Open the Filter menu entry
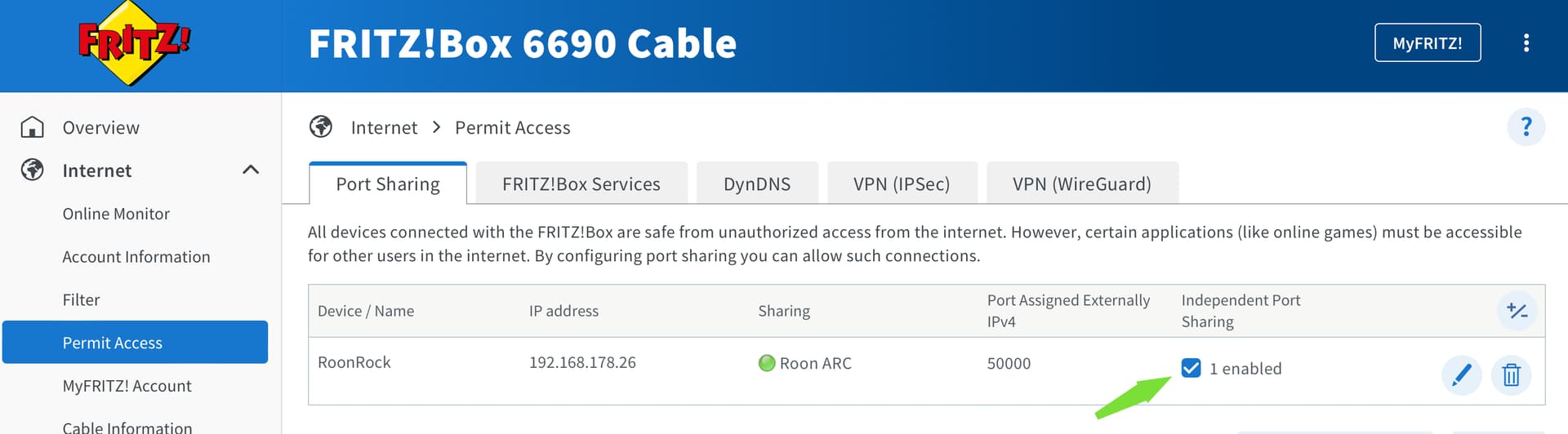 [81, 300]
